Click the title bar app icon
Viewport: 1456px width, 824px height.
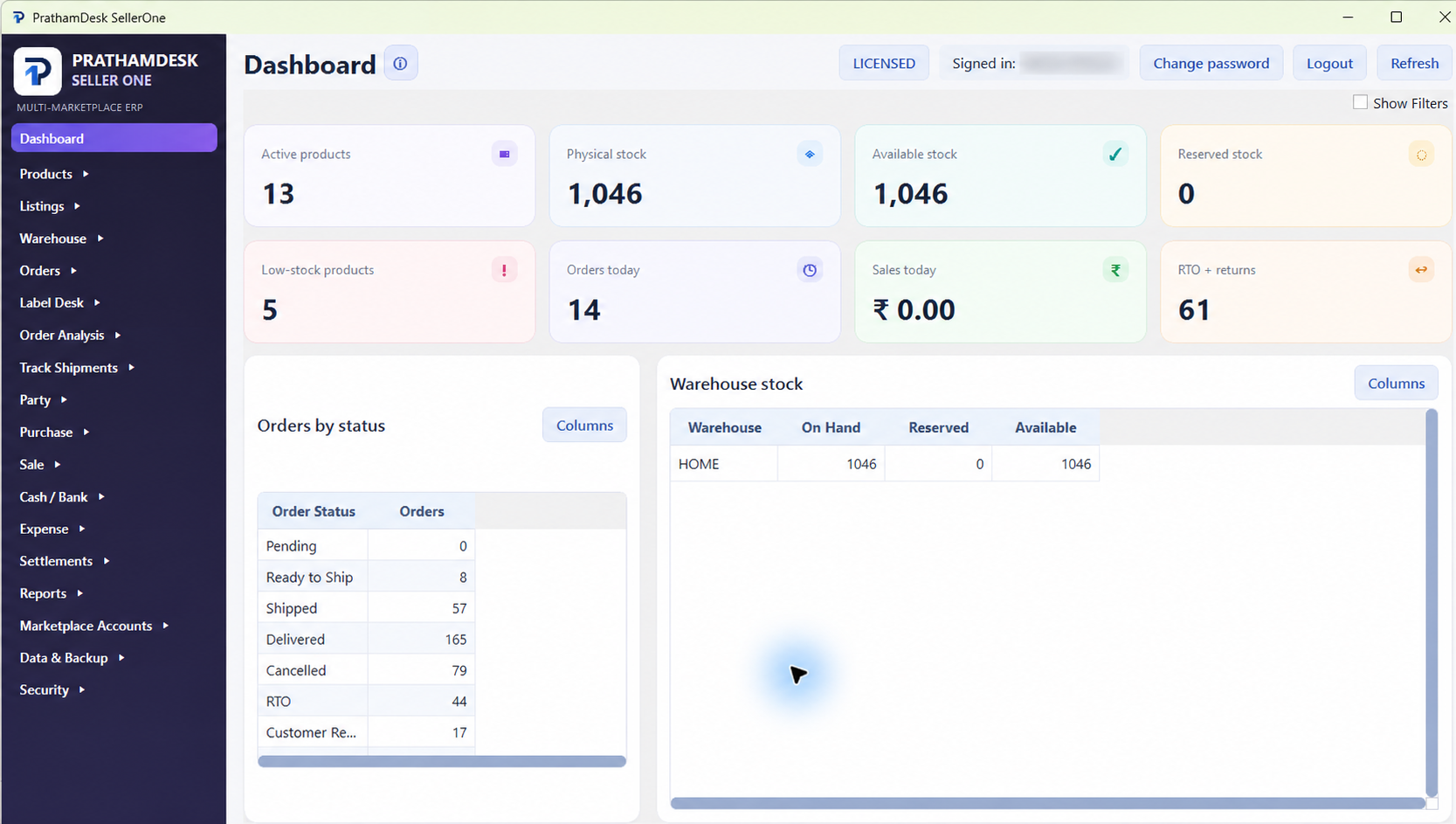pyautogui.click(x=18, y=17)
